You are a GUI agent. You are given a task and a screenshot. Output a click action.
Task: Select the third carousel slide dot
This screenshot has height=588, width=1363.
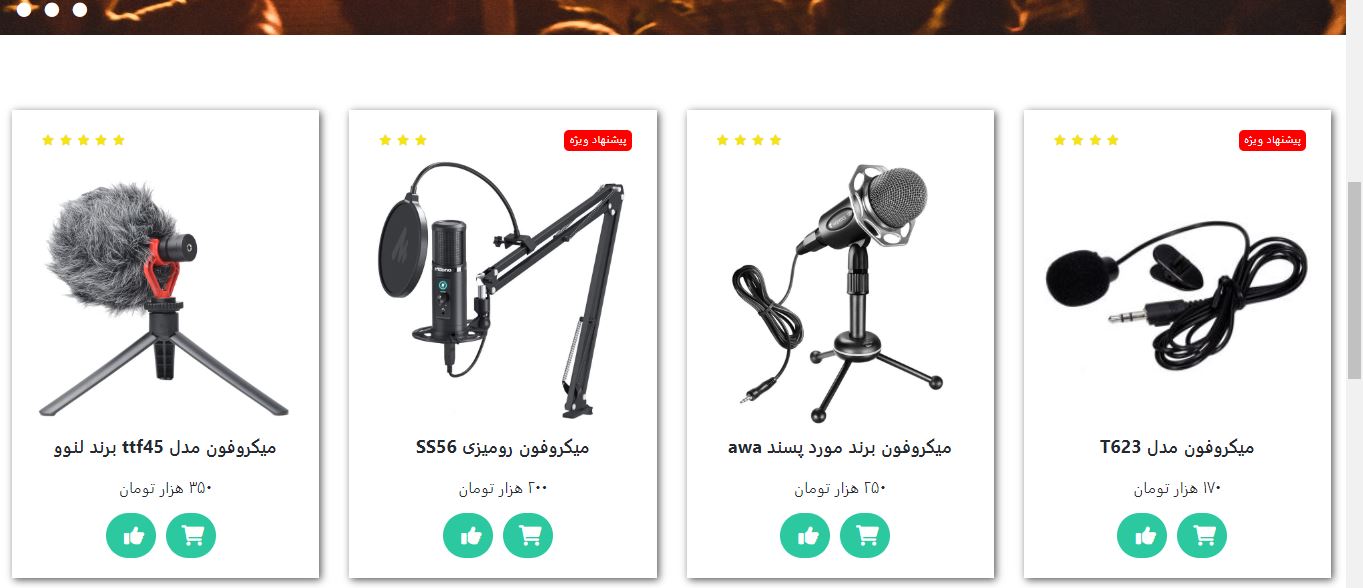(x=80, y=10)
